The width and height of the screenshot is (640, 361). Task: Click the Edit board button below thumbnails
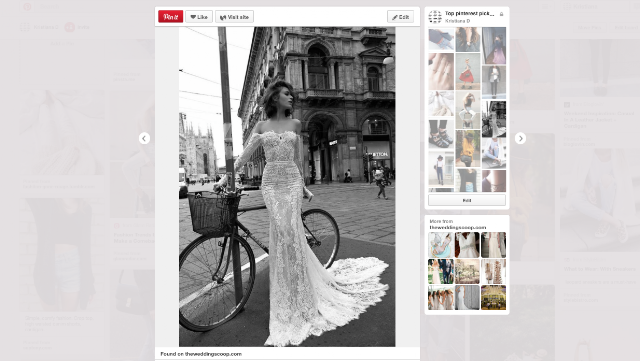coord(467,200)
